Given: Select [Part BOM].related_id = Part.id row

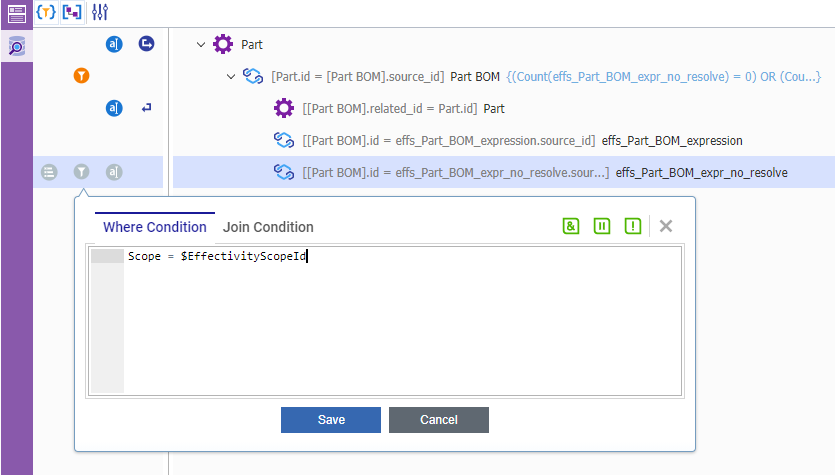Looking at the screenshot, I should pyautogui.click(x=403, y=109).
